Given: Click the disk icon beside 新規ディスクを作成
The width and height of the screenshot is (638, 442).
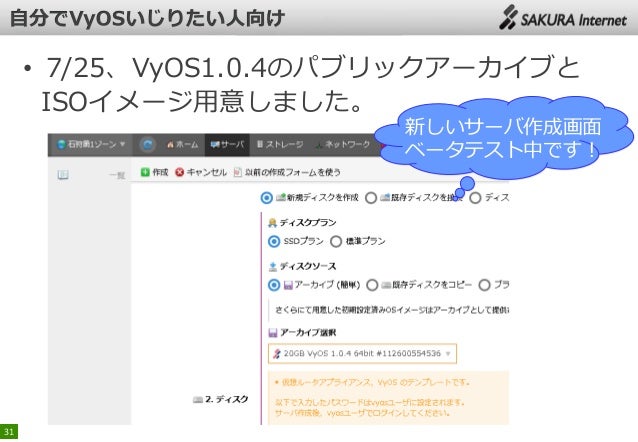Looking at the screenshot, I should (281, 197).
